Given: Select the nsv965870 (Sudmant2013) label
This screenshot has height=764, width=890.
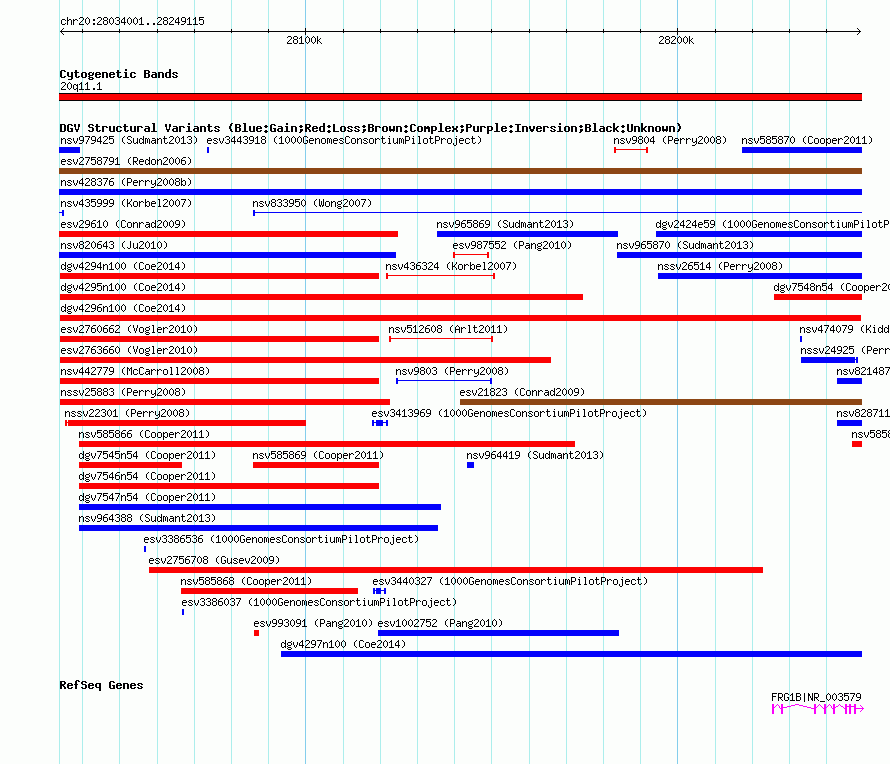Looking at the screenshot, I should [685, 245].
